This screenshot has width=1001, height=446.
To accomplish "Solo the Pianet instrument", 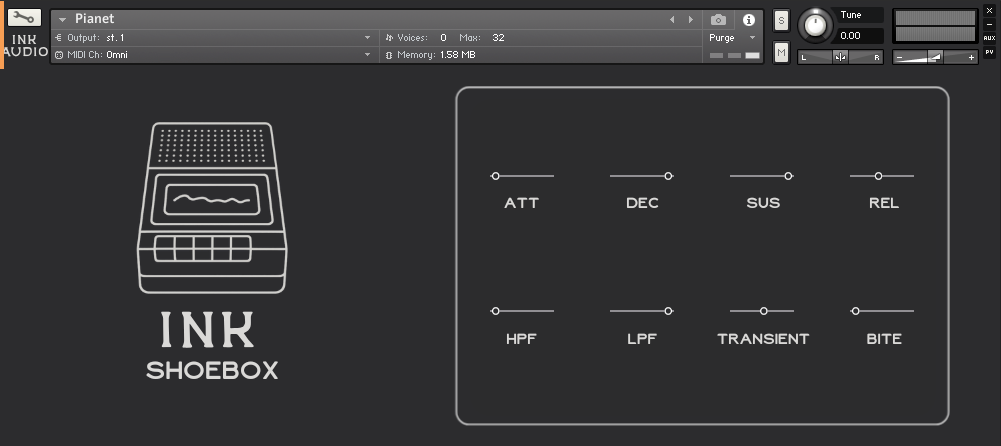I will pyautogui.click(x=781, y=20).
